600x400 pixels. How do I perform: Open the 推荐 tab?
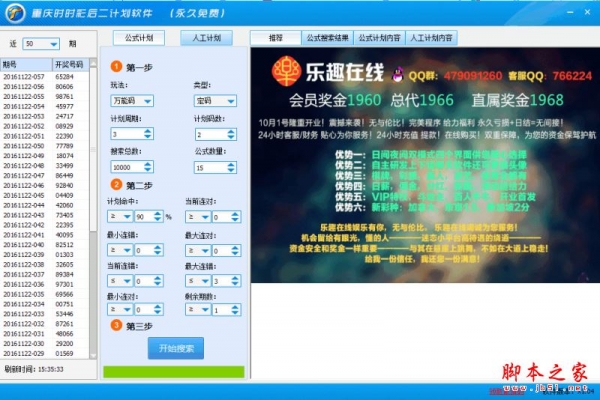[276, 38]
